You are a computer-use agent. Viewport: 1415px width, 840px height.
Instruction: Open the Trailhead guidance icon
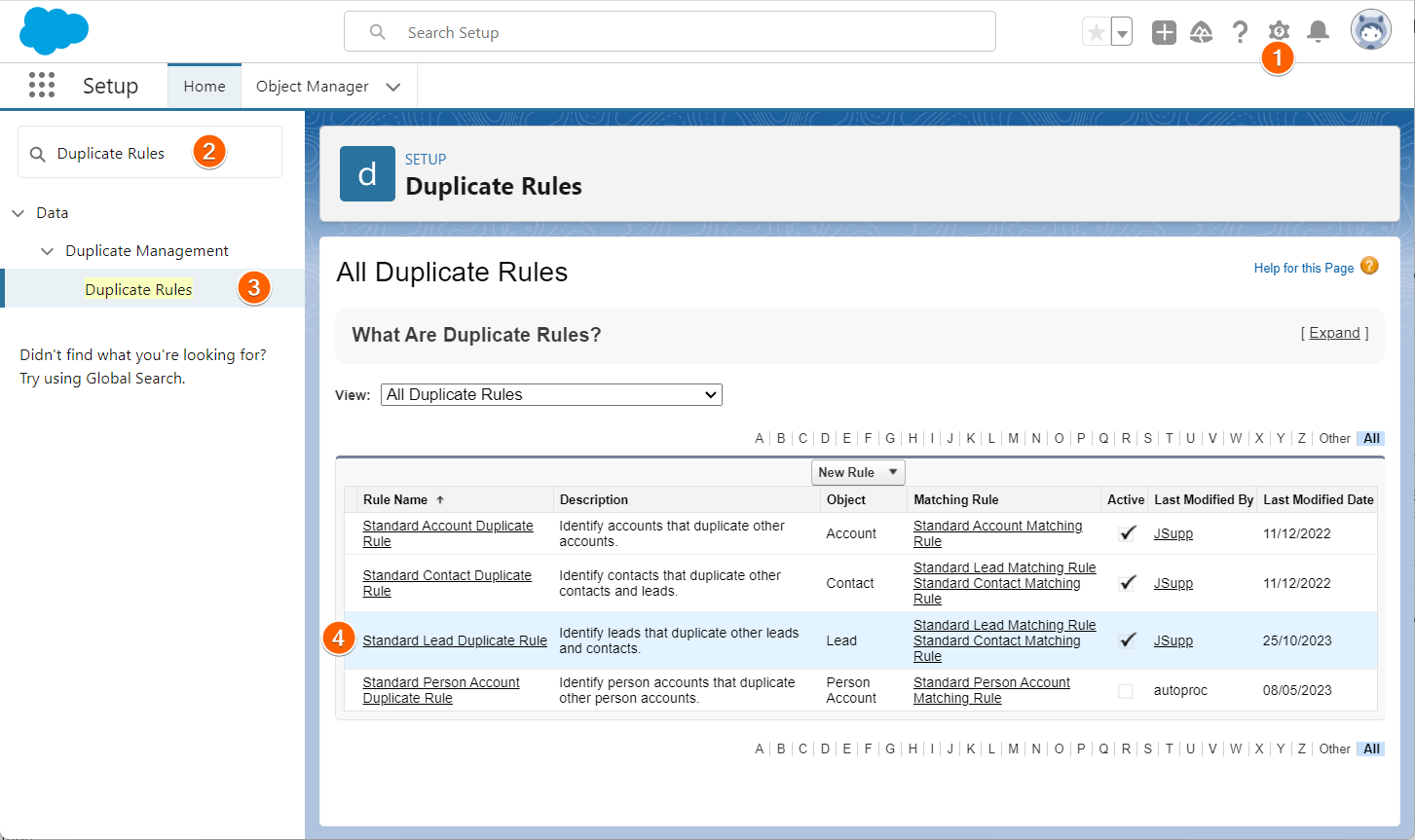point(1202,32)
